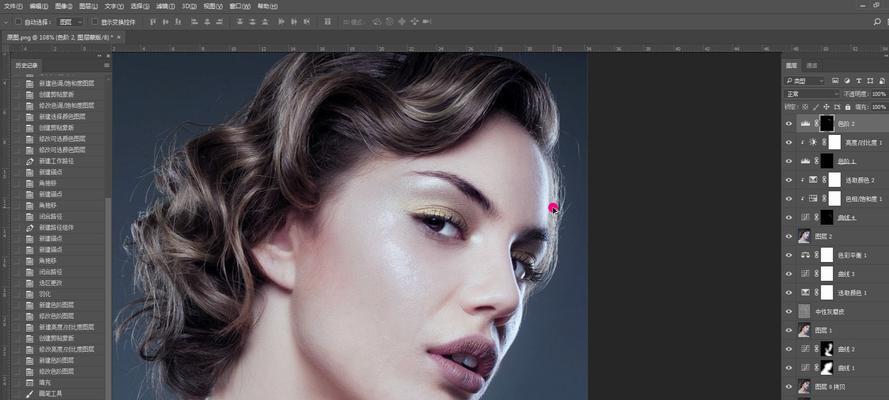
Task: Open the 窗口 (Window) menu
Action: [x=239, y=6]
